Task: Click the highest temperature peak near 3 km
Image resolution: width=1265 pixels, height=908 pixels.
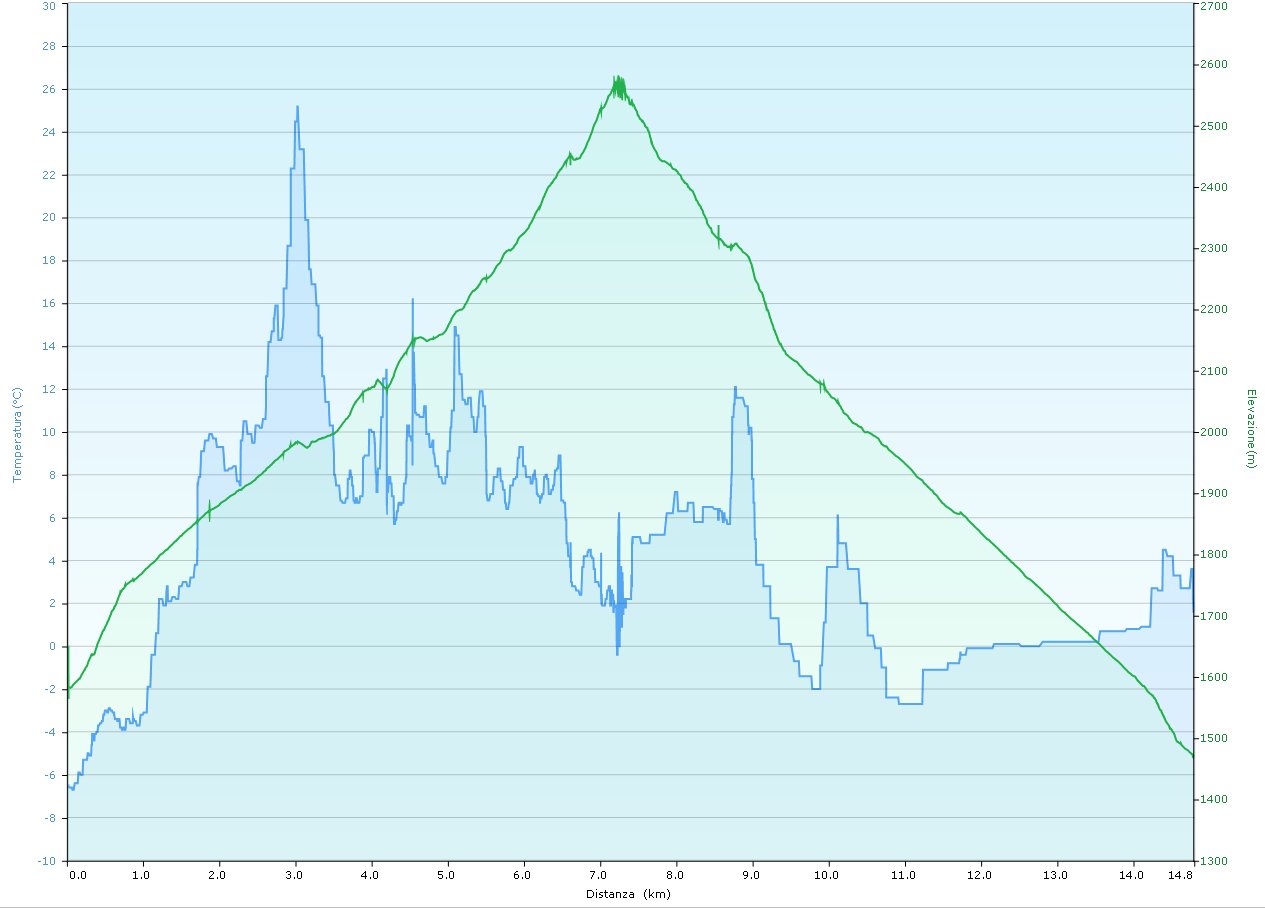Action: coord(297,107)
